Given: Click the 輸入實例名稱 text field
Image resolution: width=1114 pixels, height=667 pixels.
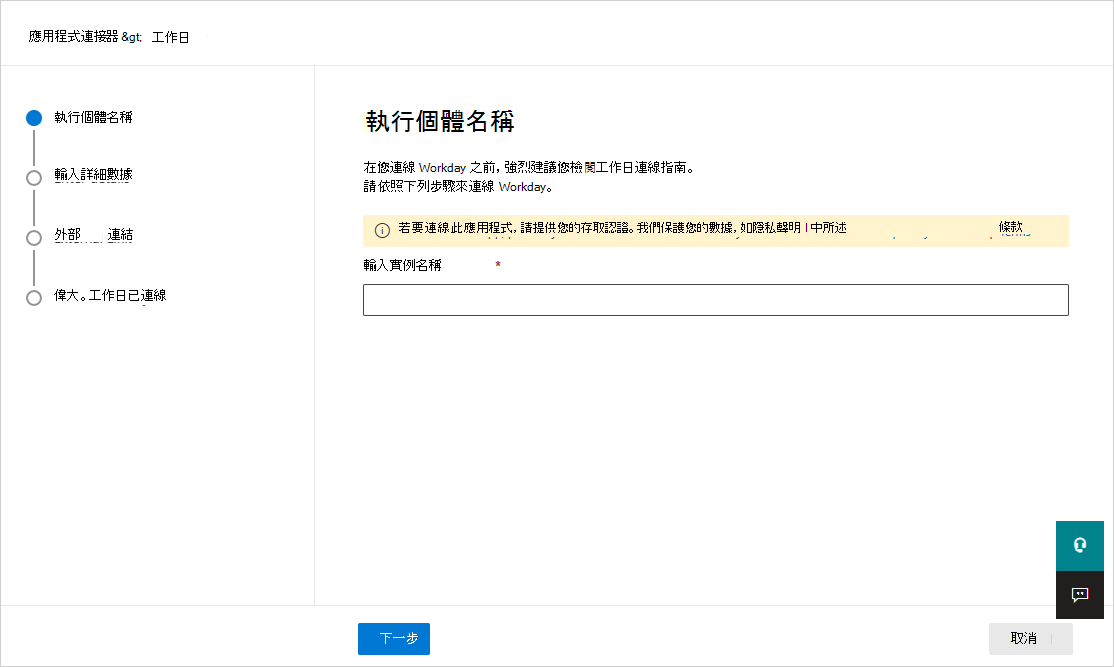Looking at the screenshot, I should coord(716,299).
